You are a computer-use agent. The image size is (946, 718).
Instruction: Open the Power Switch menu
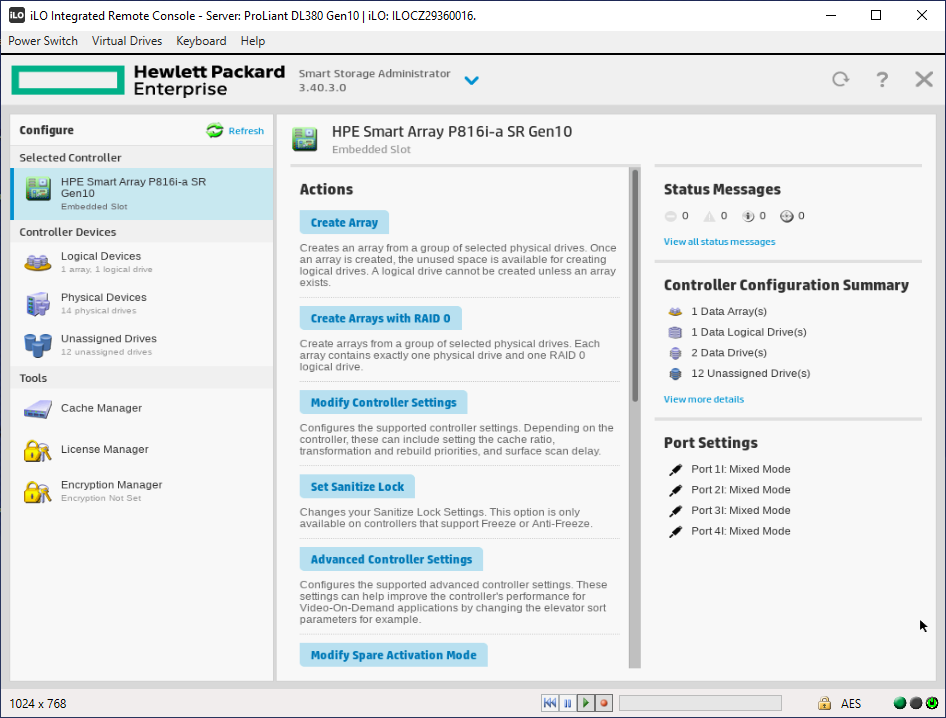(x=43, y=41)
